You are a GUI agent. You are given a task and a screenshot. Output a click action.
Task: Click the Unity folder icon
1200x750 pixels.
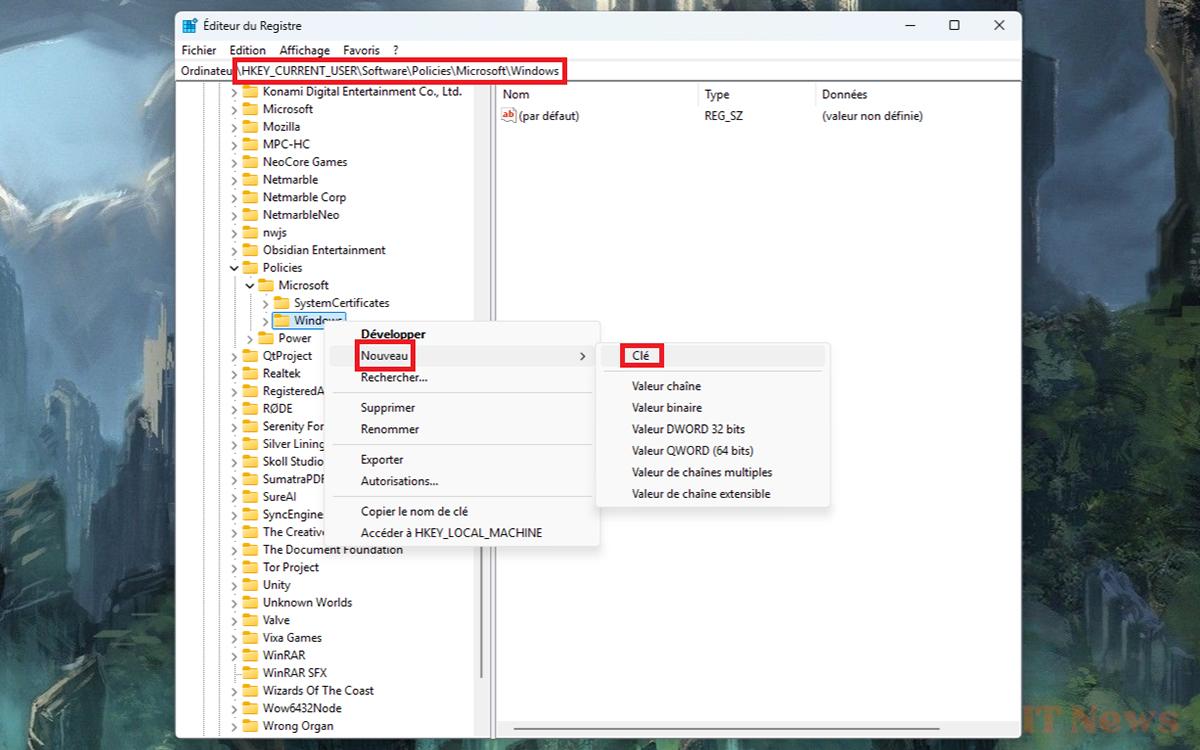pos(250,585)
